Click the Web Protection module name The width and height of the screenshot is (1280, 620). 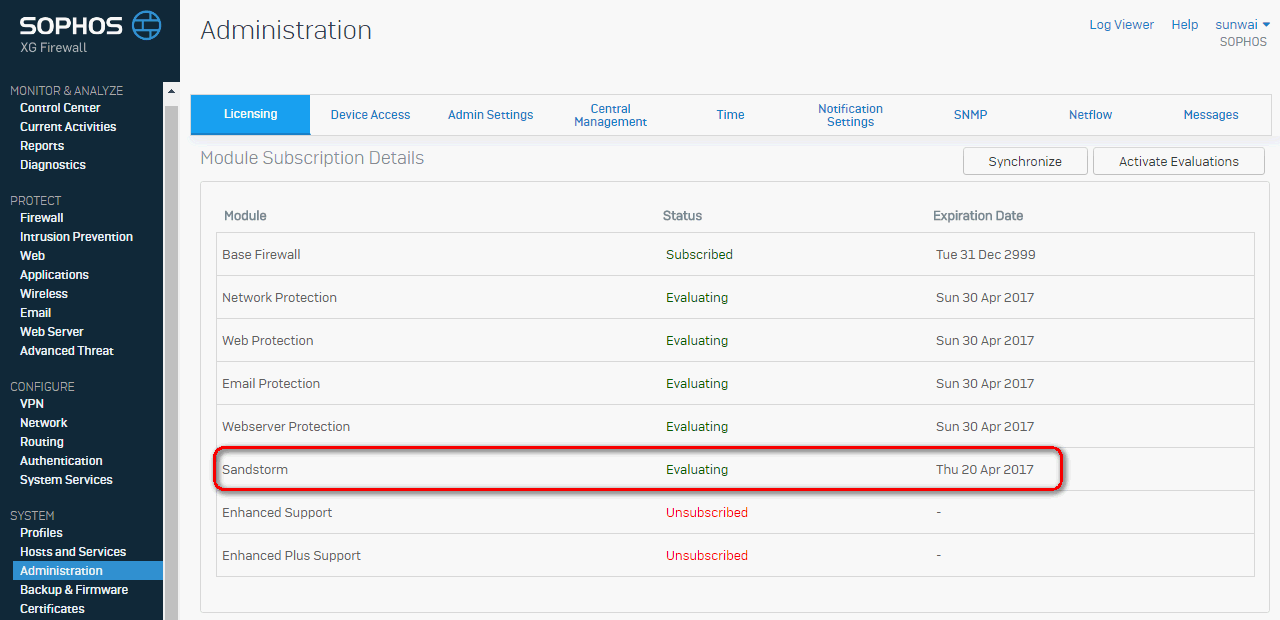(x=268, y=341)
